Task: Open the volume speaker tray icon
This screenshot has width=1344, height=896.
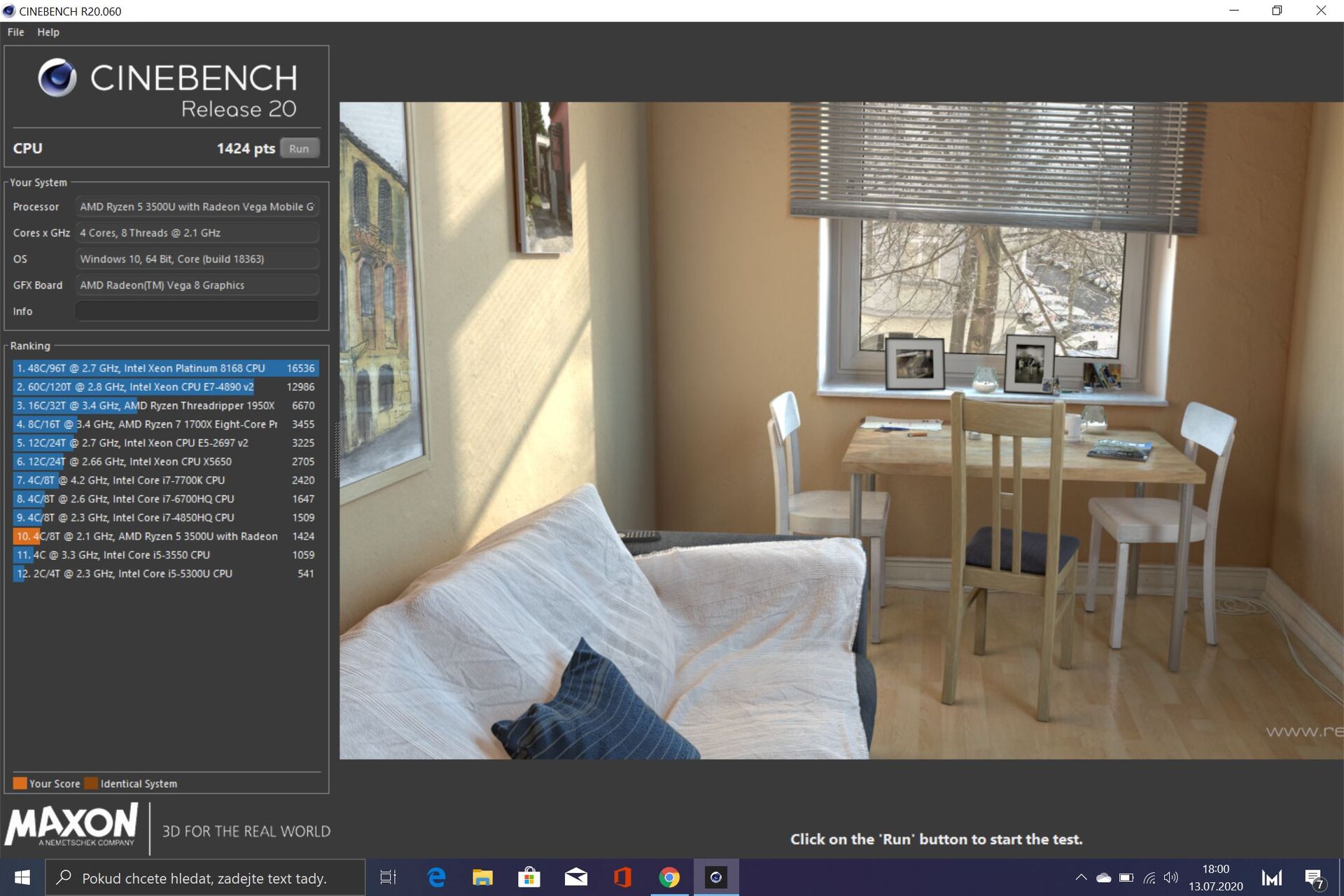Action: pos(1170,878)
